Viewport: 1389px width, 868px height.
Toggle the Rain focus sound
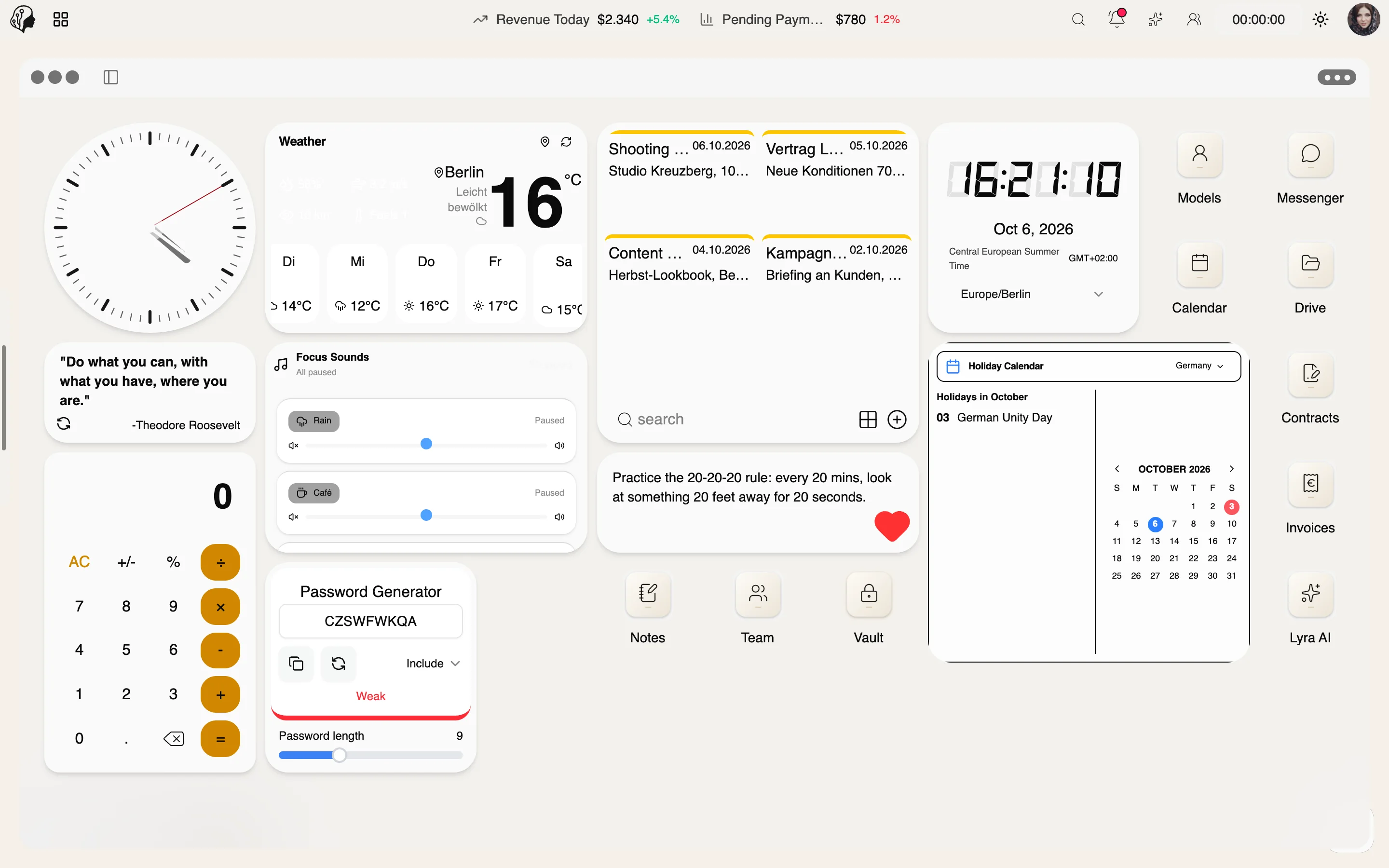tap(314, 421)
